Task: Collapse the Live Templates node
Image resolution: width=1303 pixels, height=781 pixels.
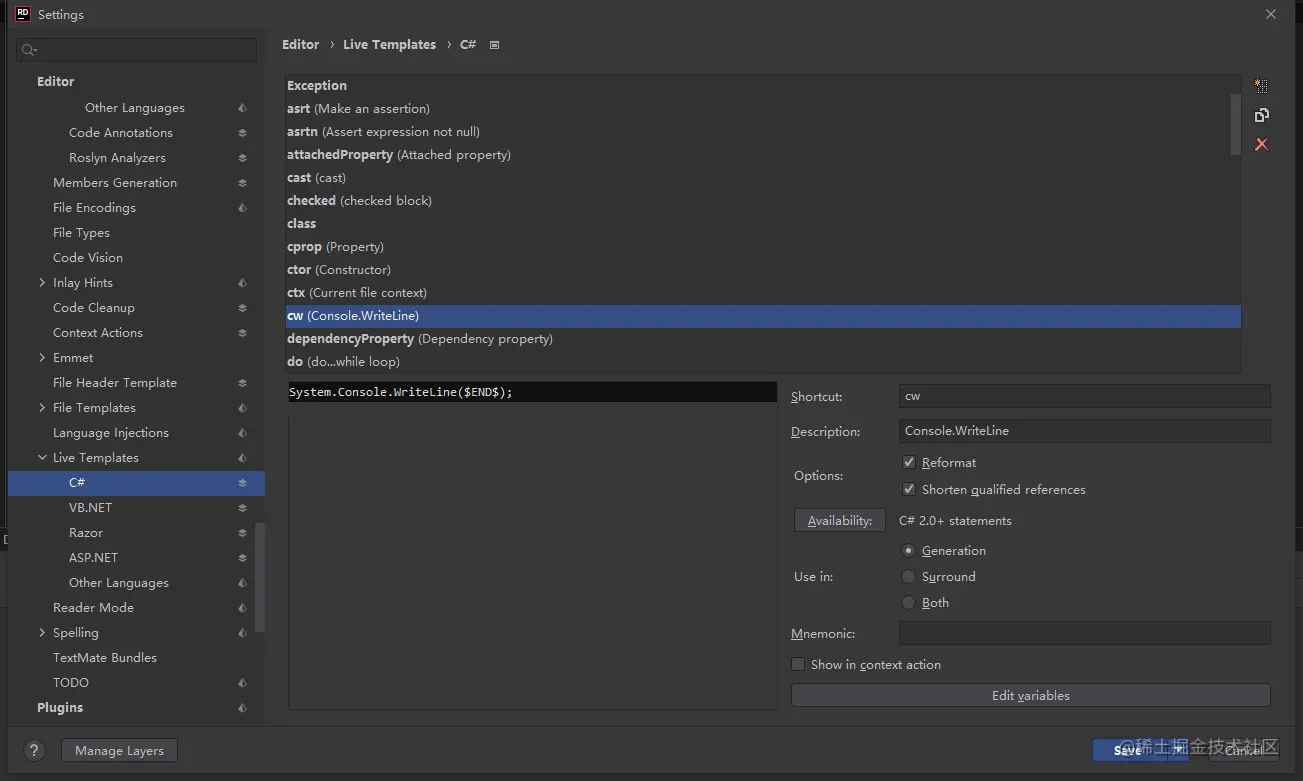Action: 42,458
